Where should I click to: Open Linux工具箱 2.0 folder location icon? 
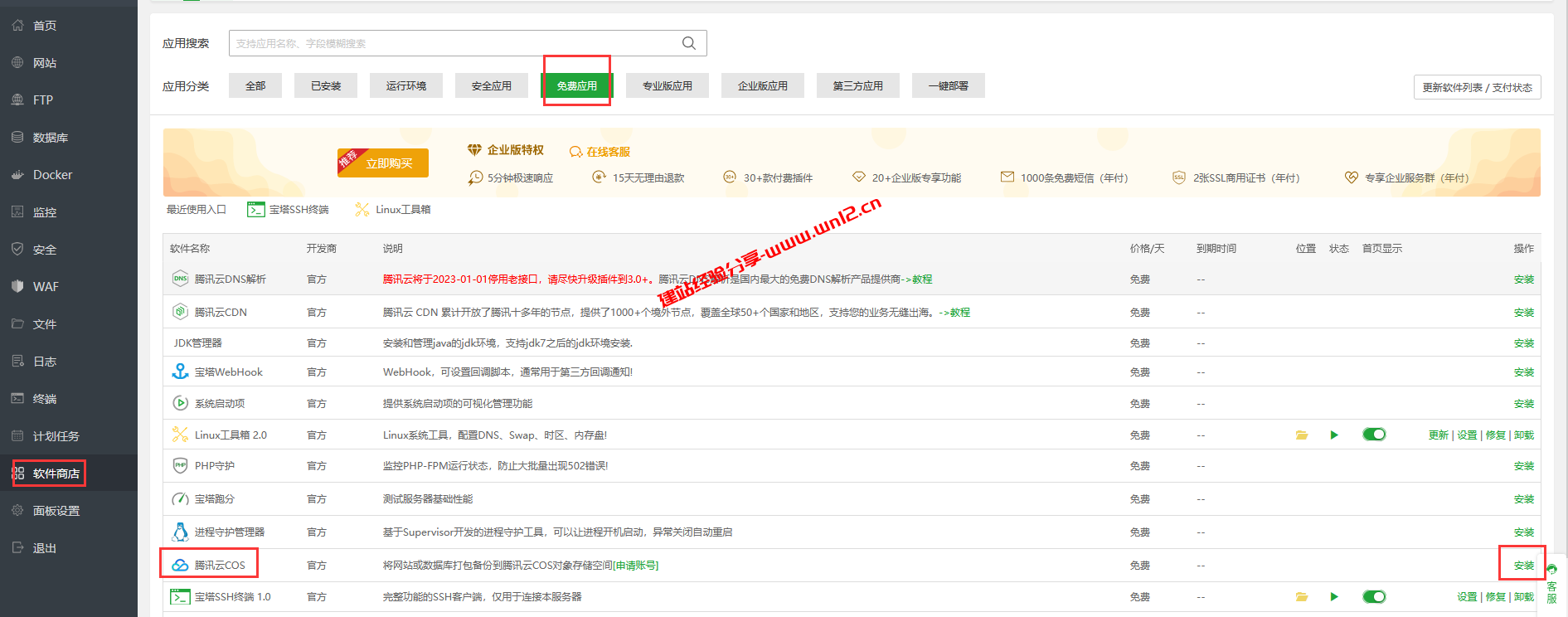tap(1302, 435)
